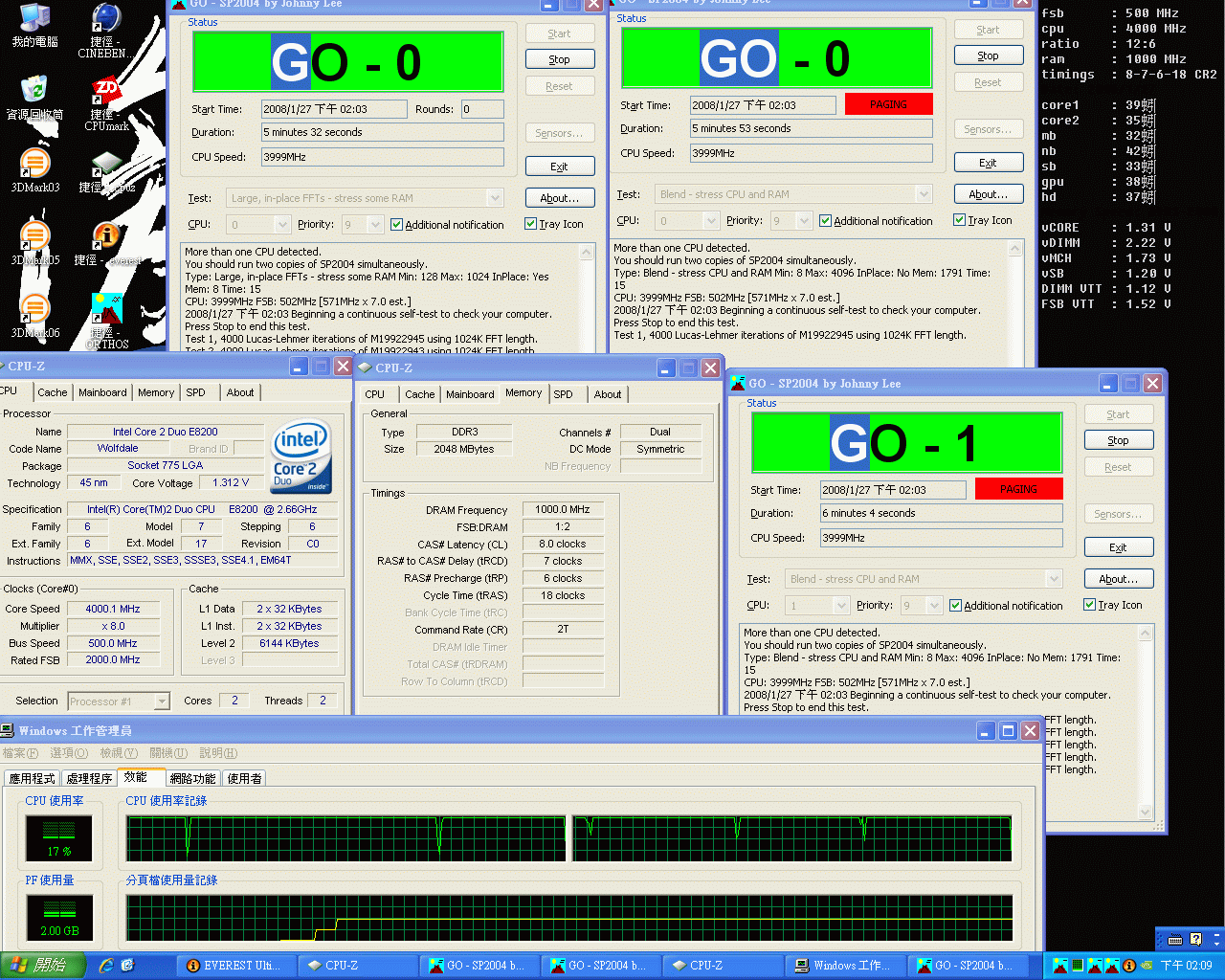Image resolution: width=1225 pixels, height=980 pixels.
Task: Click the 開始 Start button
Action: [43, 966]
